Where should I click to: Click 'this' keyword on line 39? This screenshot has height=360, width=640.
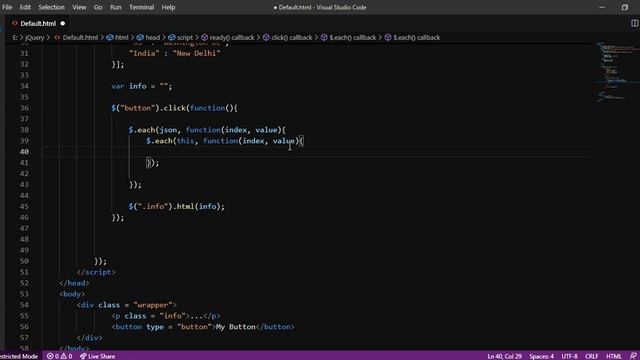(185, 141)
